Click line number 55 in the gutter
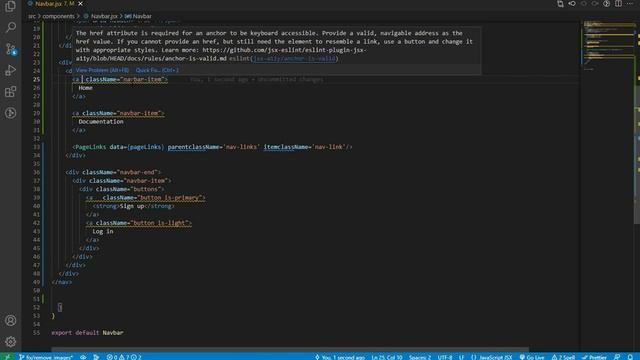The width and height of the screenshot is (640, 360). pyautogui.click(x=37, y=333)
